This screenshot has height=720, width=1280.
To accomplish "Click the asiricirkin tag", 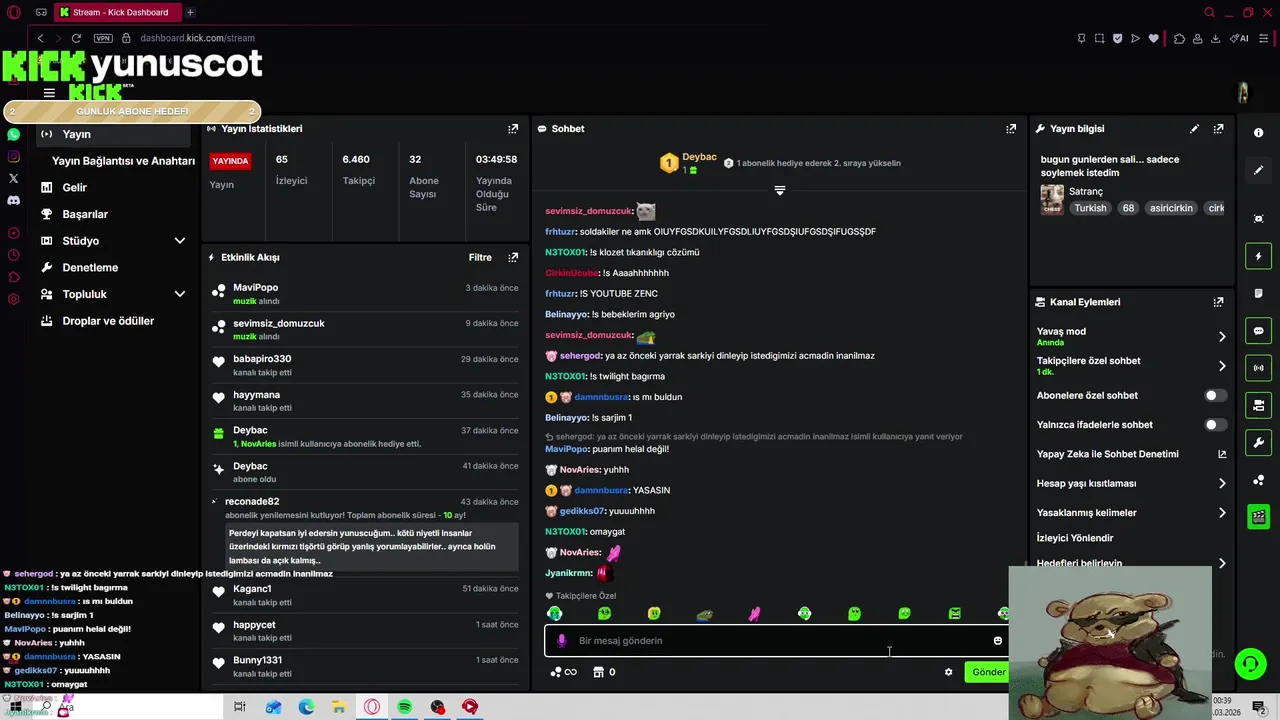I will (1171, 208).
